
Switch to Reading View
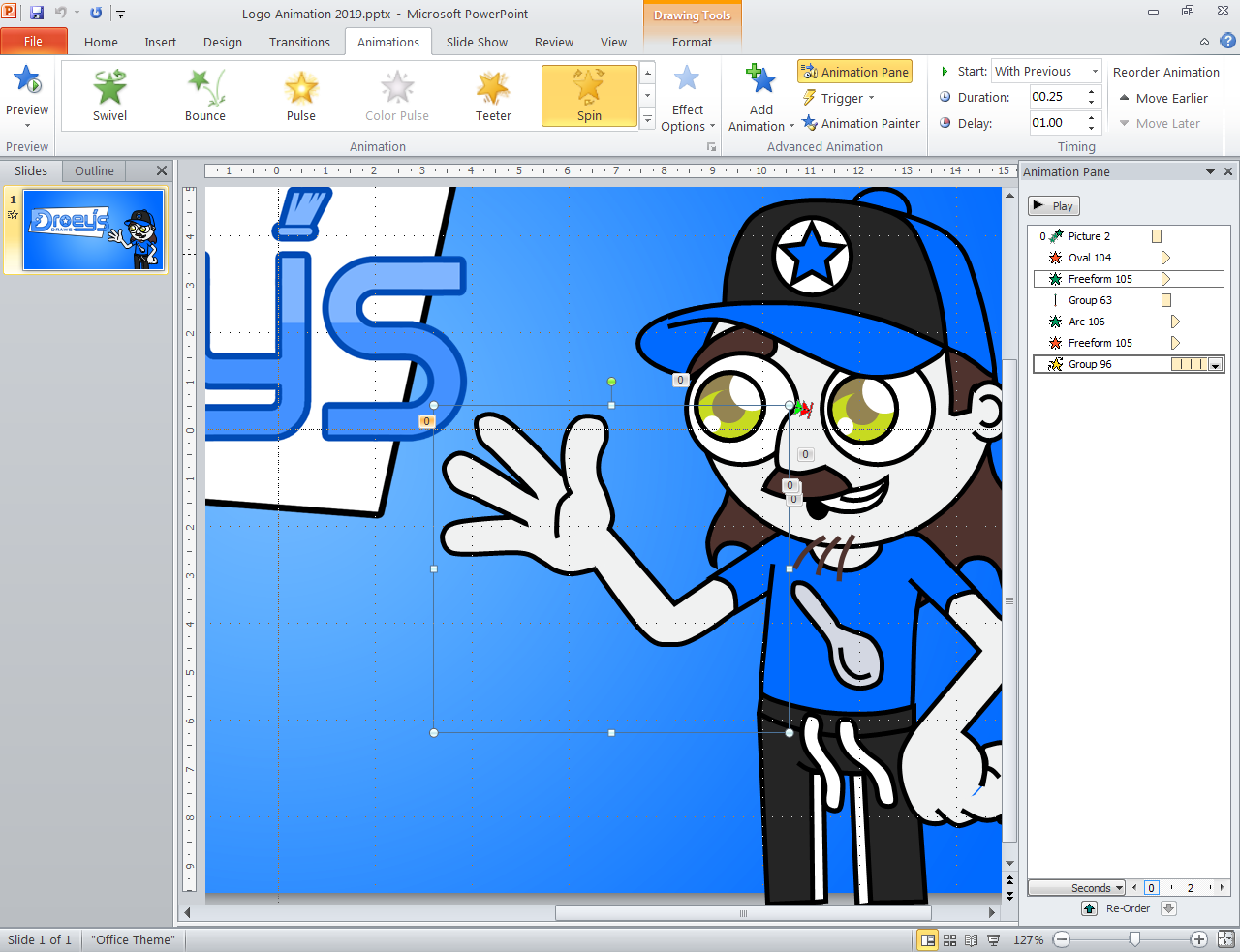pos(971,939)
